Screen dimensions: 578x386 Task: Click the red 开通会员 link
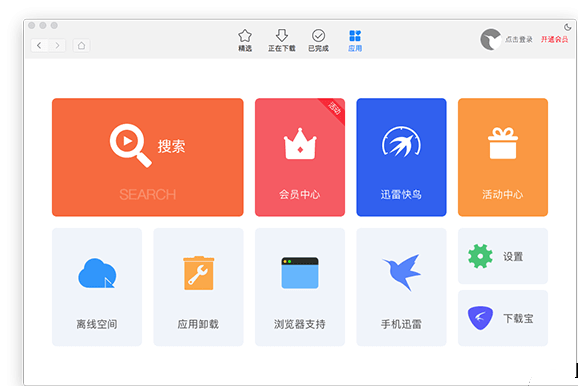tap(554, 39)
